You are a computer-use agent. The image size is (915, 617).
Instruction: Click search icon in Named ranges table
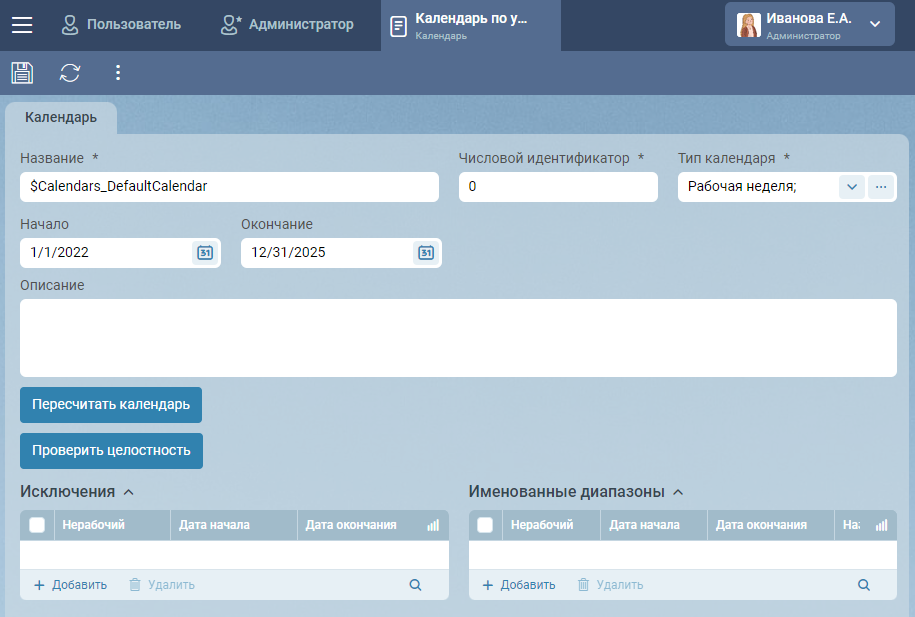tap(864, 585)
